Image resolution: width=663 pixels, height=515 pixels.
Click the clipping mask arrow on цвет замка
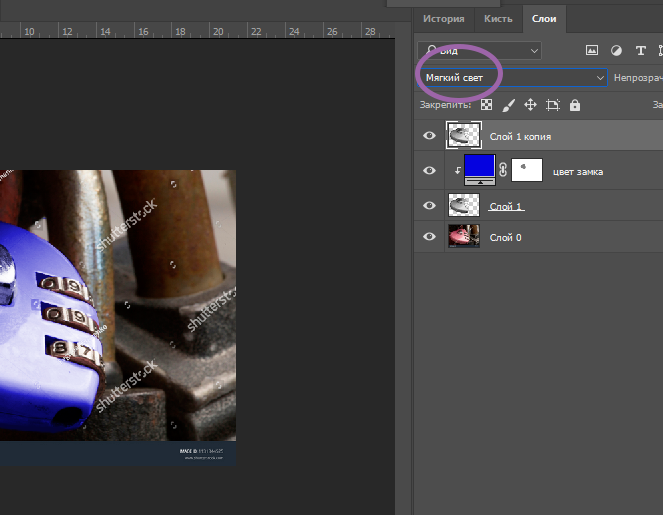tap(458, 170)
